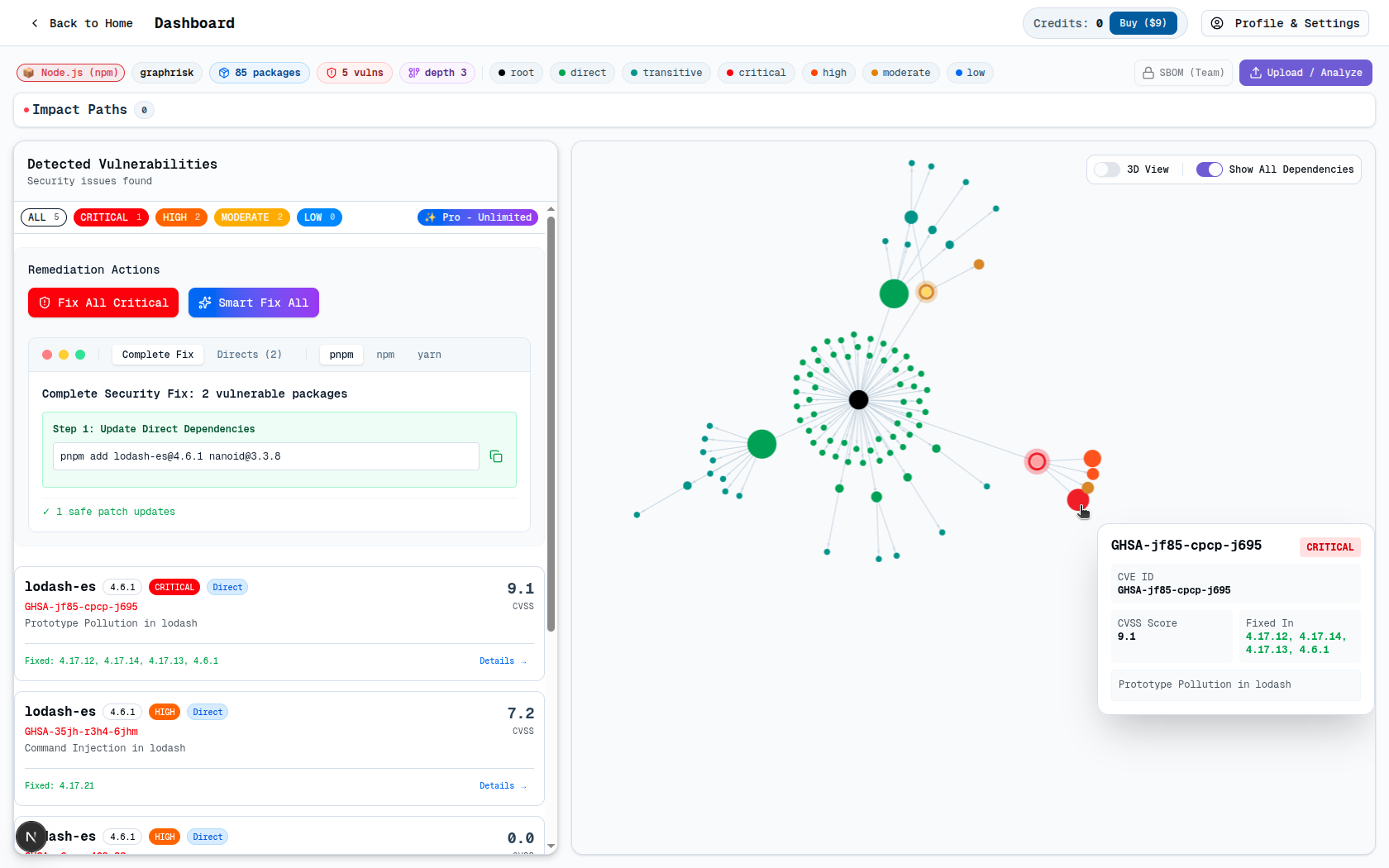The width and height of the screenshot is (1389, 868).
Task: Filter vulnerabilities by HIGH
Action: [181, 217]
